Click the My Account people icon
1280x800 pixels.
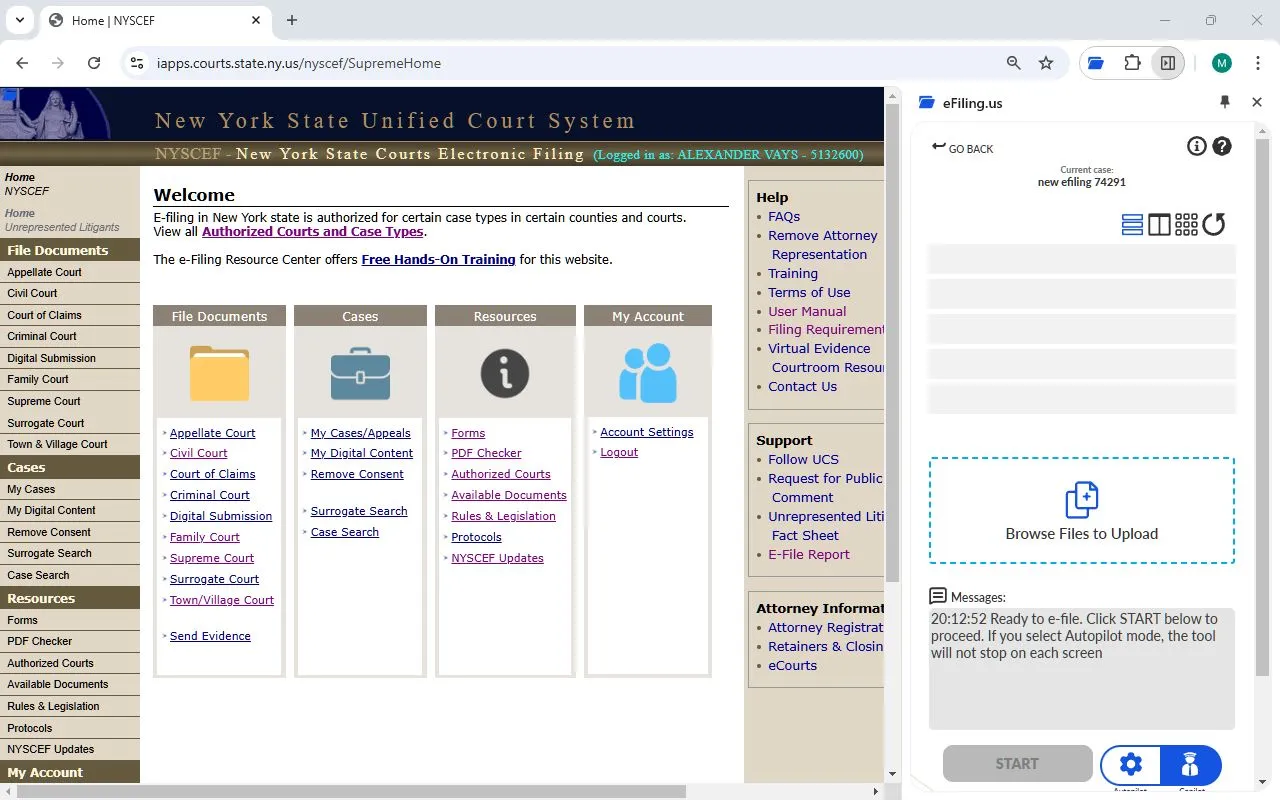point(648,373)
